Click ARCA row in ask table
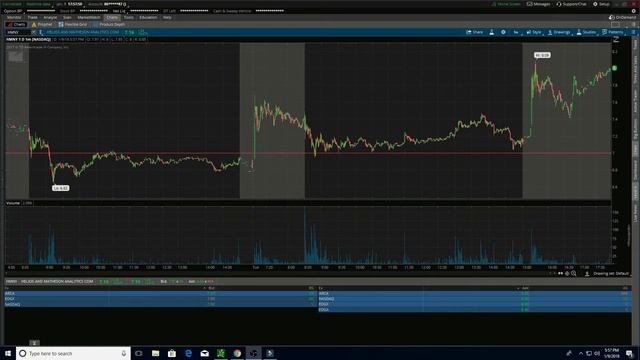640x360 pixels. pyautogui.click(x=474, y=293)
